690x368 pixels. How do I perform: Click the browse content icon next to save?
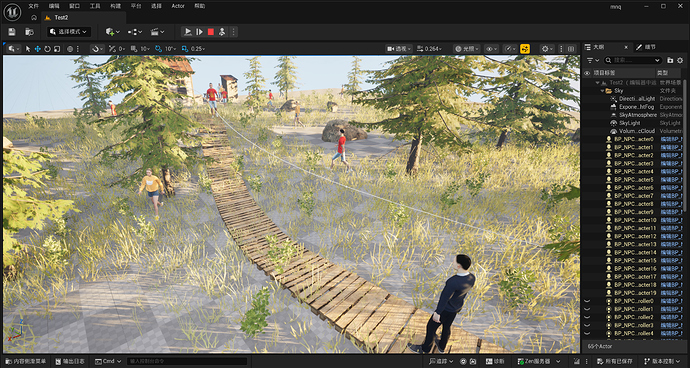(29, 32)
